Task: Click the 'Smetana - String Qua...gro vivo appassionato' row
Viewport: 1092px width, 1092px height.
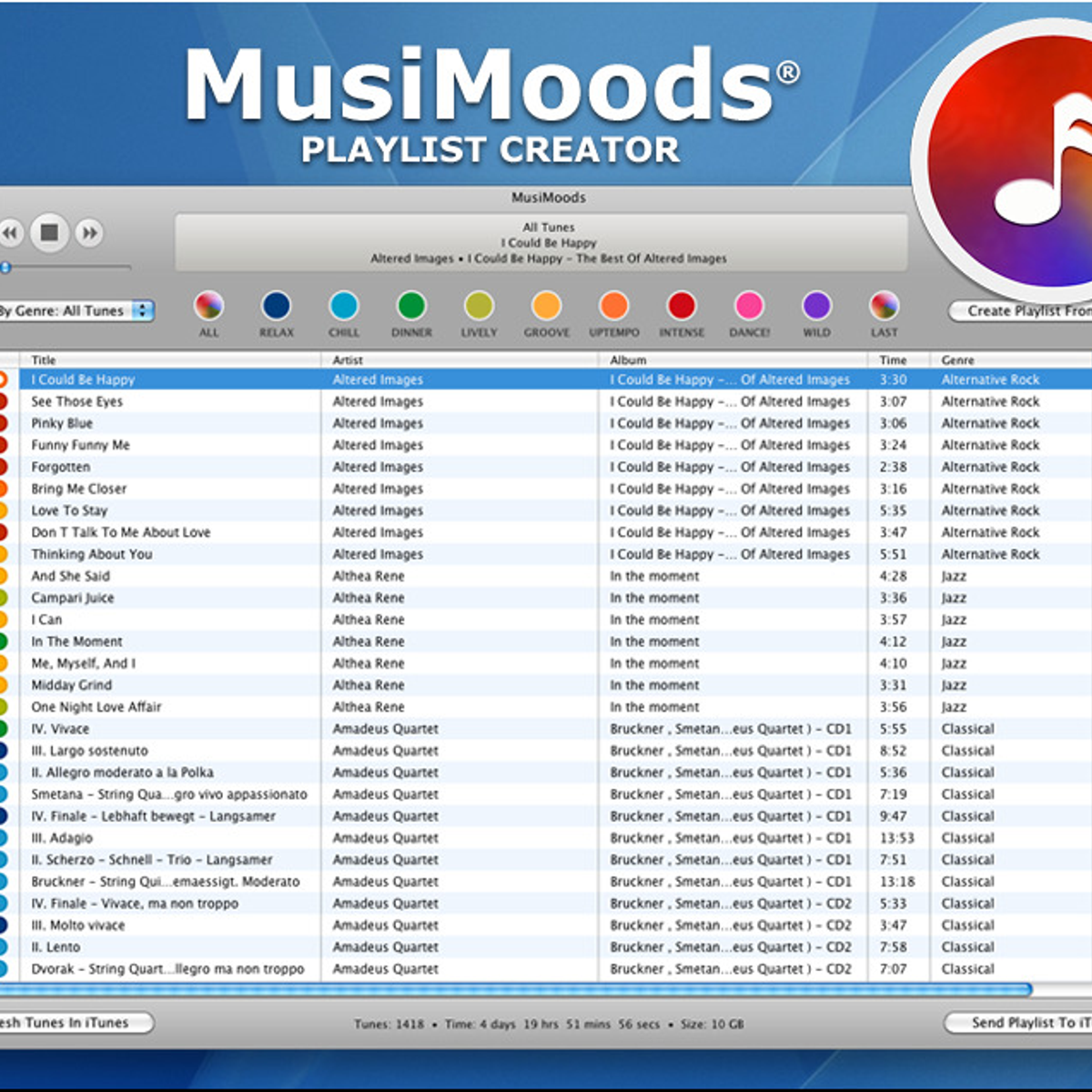Action: 546,794
